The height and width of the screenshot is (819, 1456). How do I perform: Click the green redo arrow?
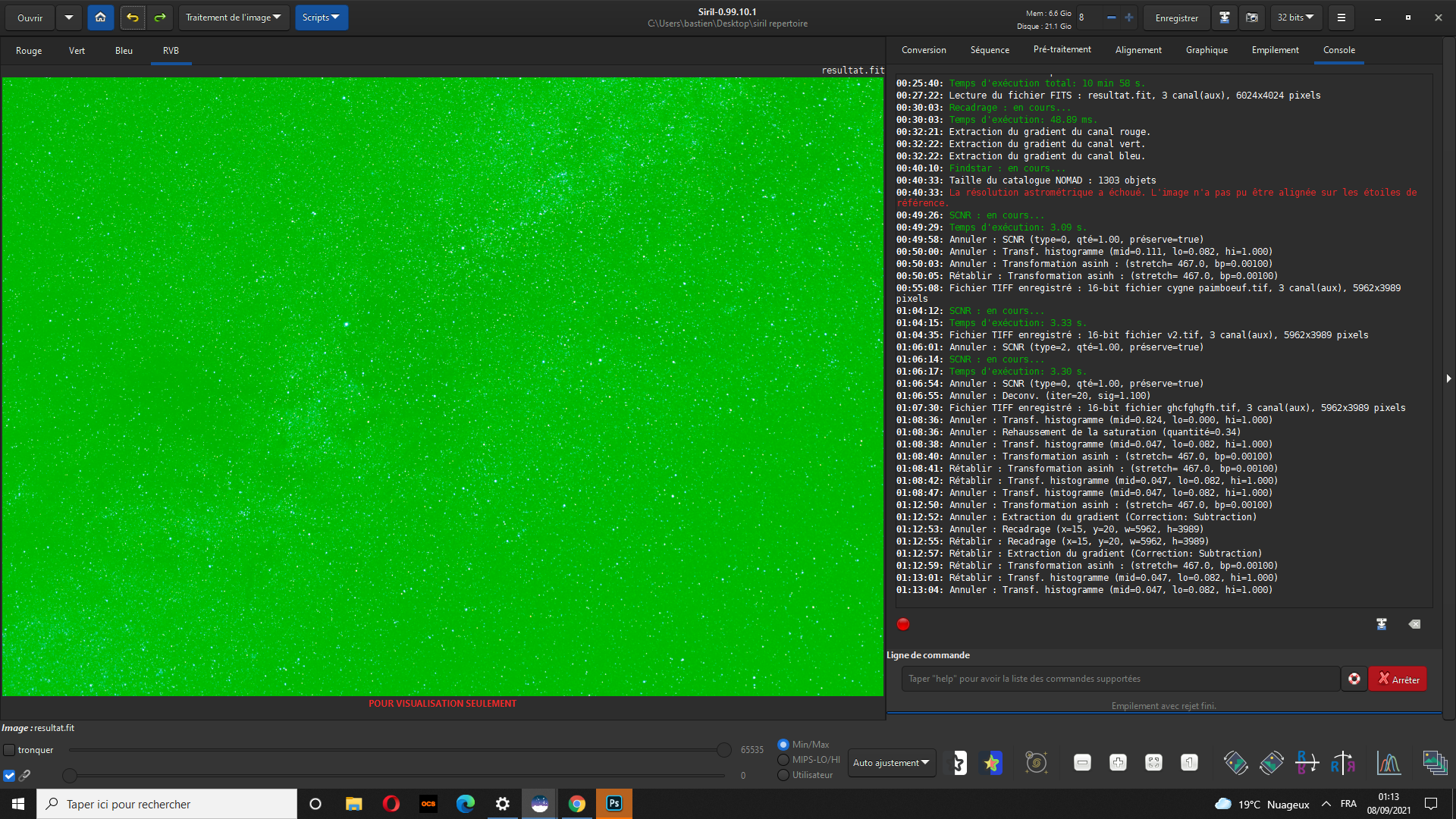tap(160, 17)
